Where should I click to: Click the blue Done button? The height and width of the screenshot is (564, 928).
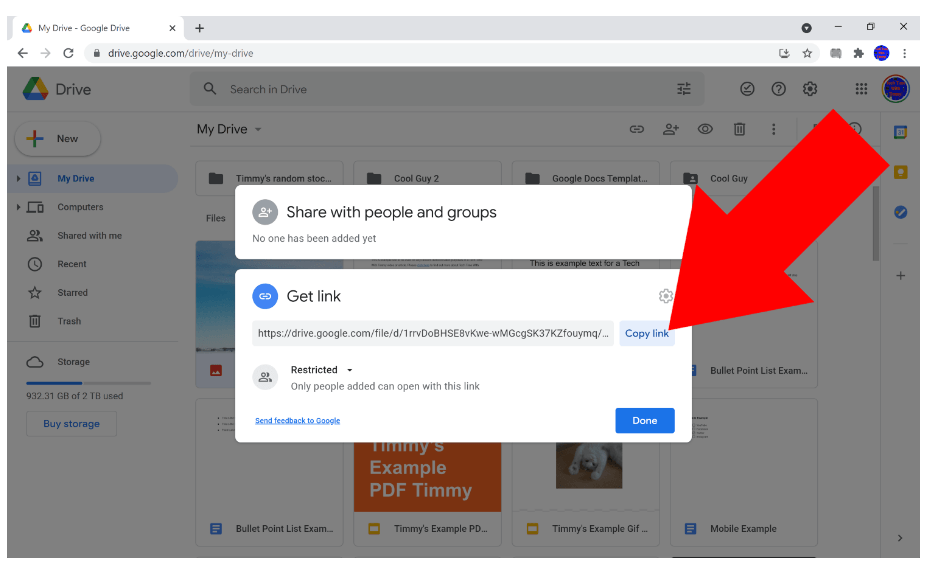coord(645,420)
